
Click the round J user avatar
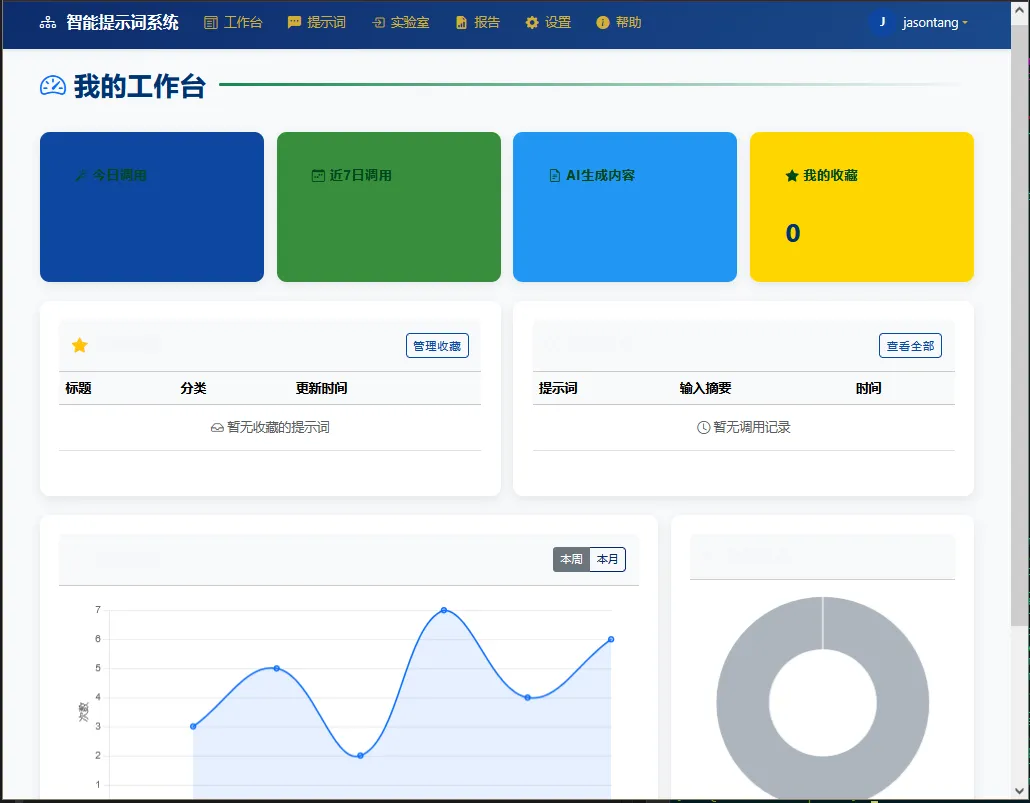(x=882, y=22)
